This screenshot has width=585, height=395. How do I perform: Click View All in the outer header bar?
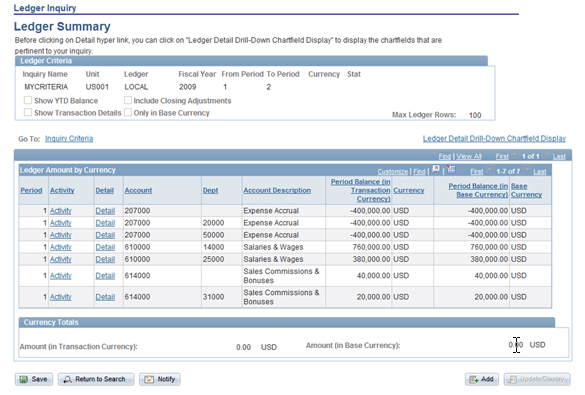tap(469, 156)
